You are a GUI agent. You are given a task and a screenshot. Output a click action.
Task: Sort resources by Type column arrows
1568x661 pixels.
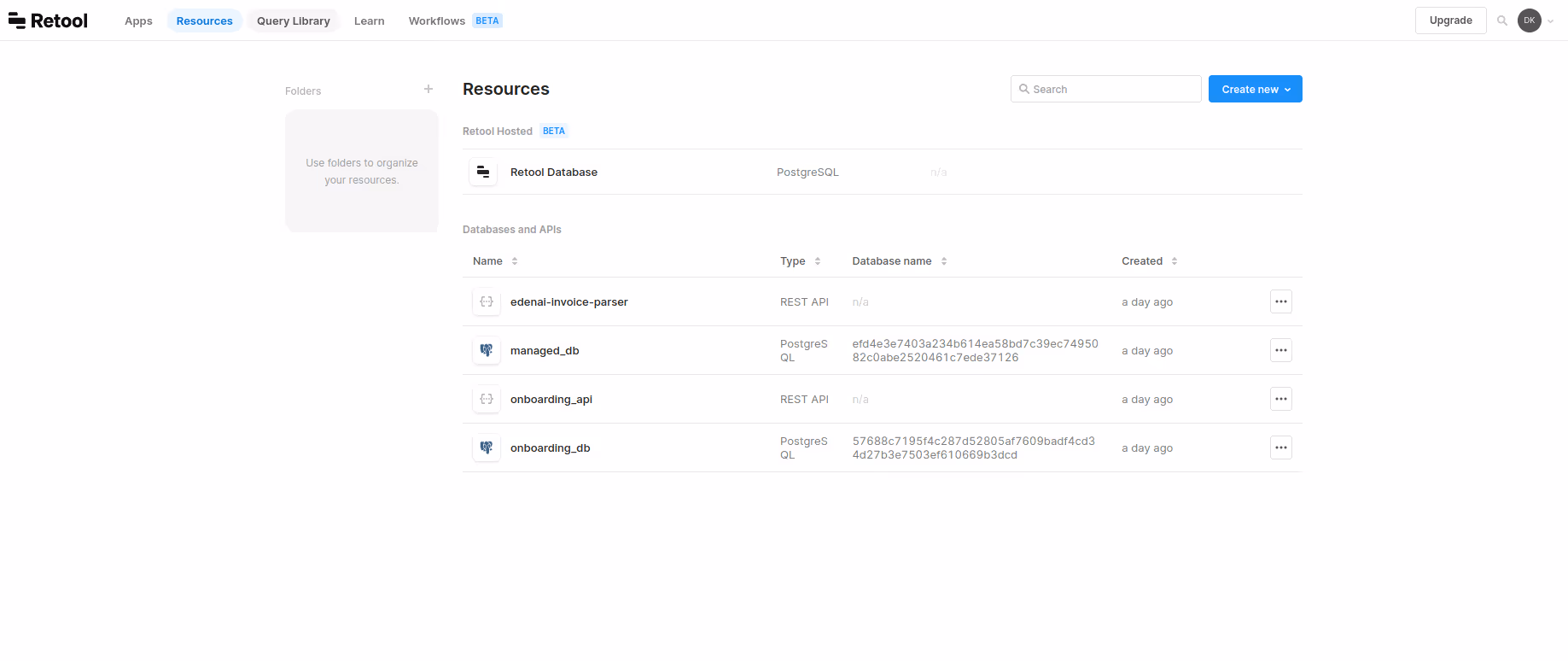coord(818,261)
